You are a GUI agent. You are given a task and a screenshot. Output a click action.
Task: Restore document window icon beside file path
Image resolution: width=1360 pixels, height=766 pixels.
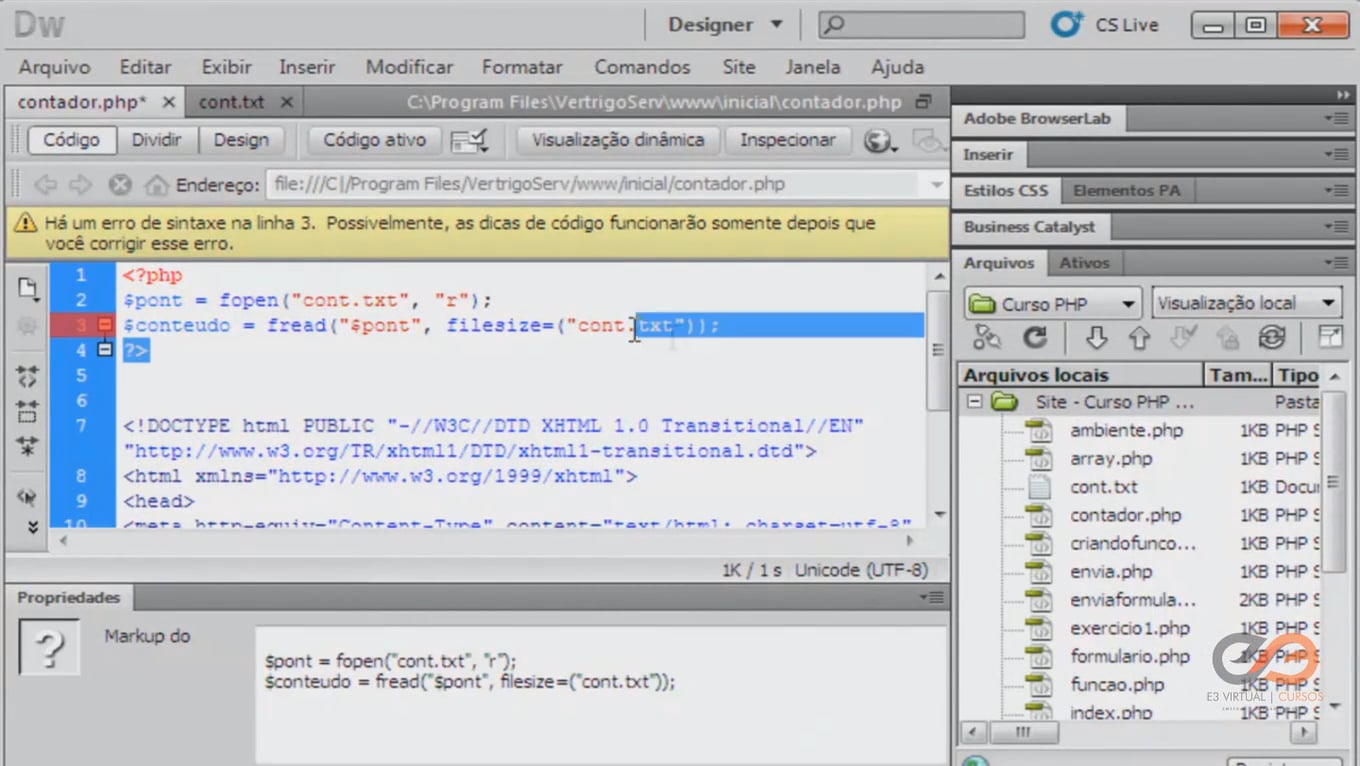[924, 102]
